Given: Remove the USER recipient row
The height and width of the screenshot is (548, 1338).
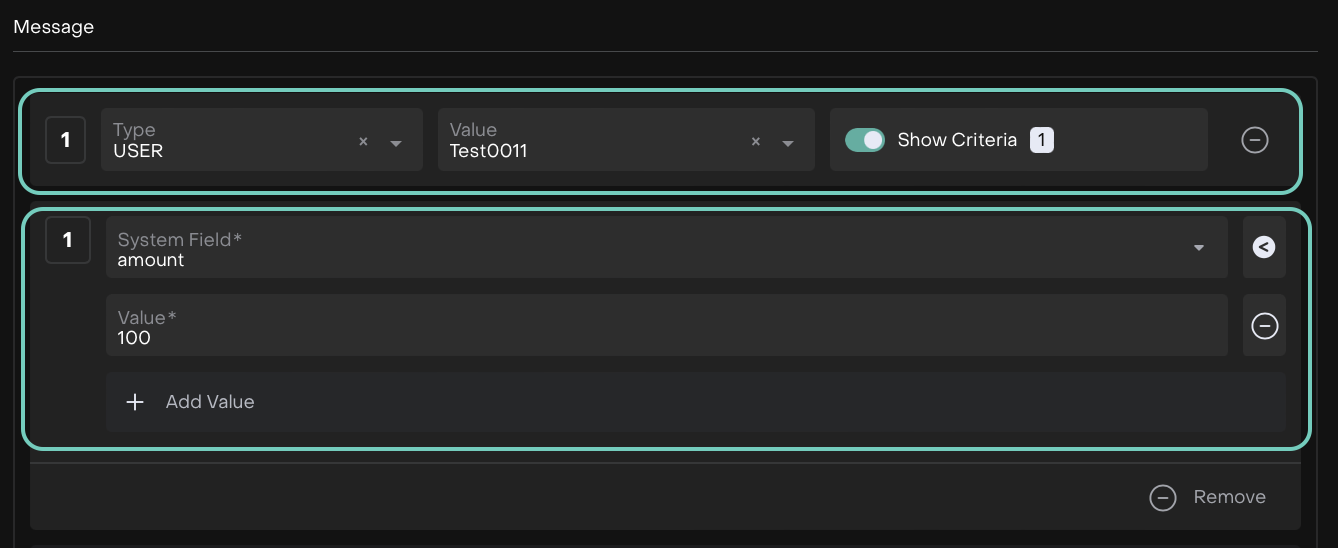Looking at the screenshot, I should [1254, 140].
